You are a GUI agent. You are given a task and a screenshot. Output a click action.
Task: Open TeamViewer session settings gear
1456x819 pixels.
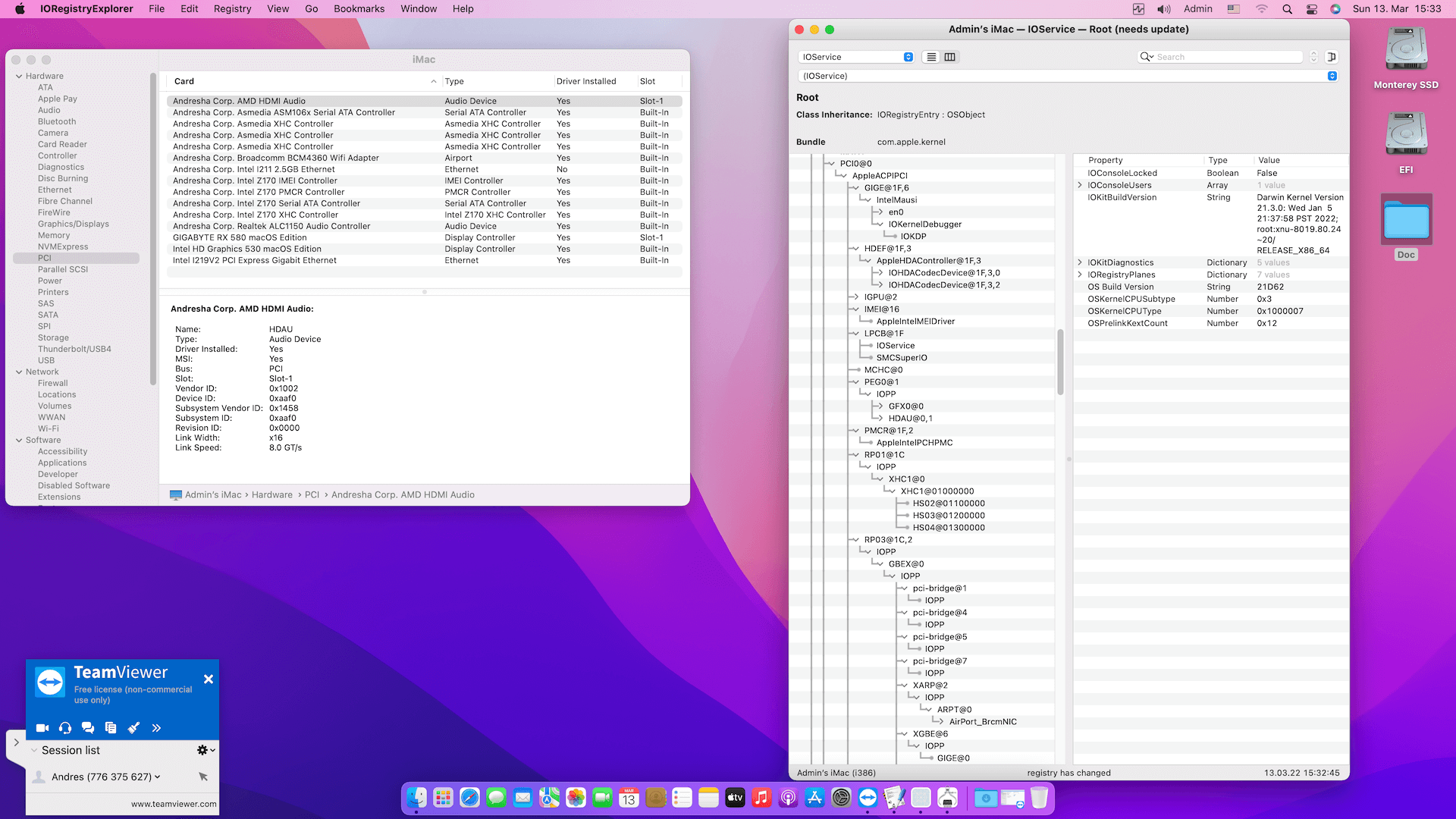coord(202,750)
